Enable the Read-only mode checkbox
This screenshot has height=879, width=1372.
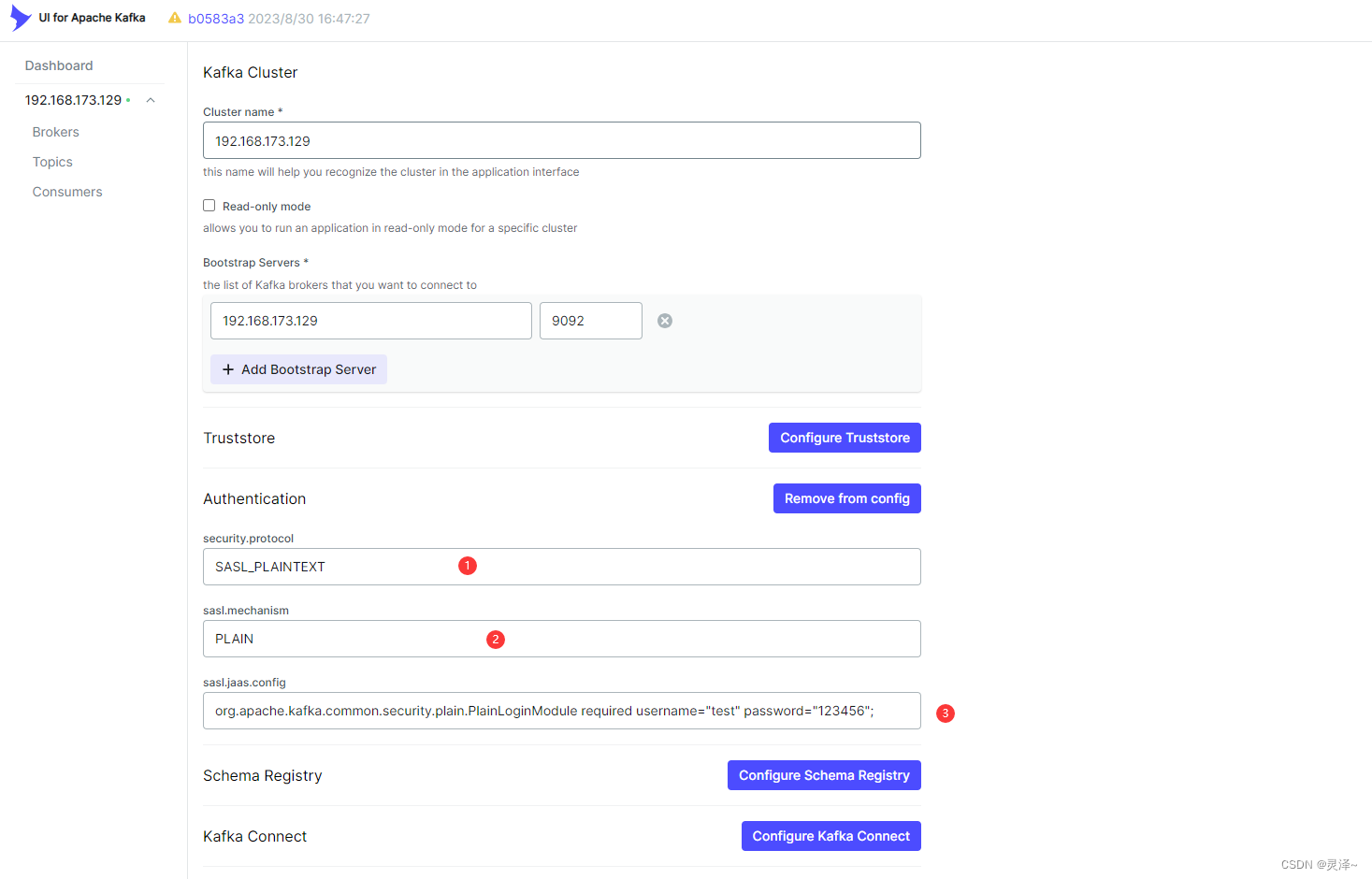pos(209,206)
